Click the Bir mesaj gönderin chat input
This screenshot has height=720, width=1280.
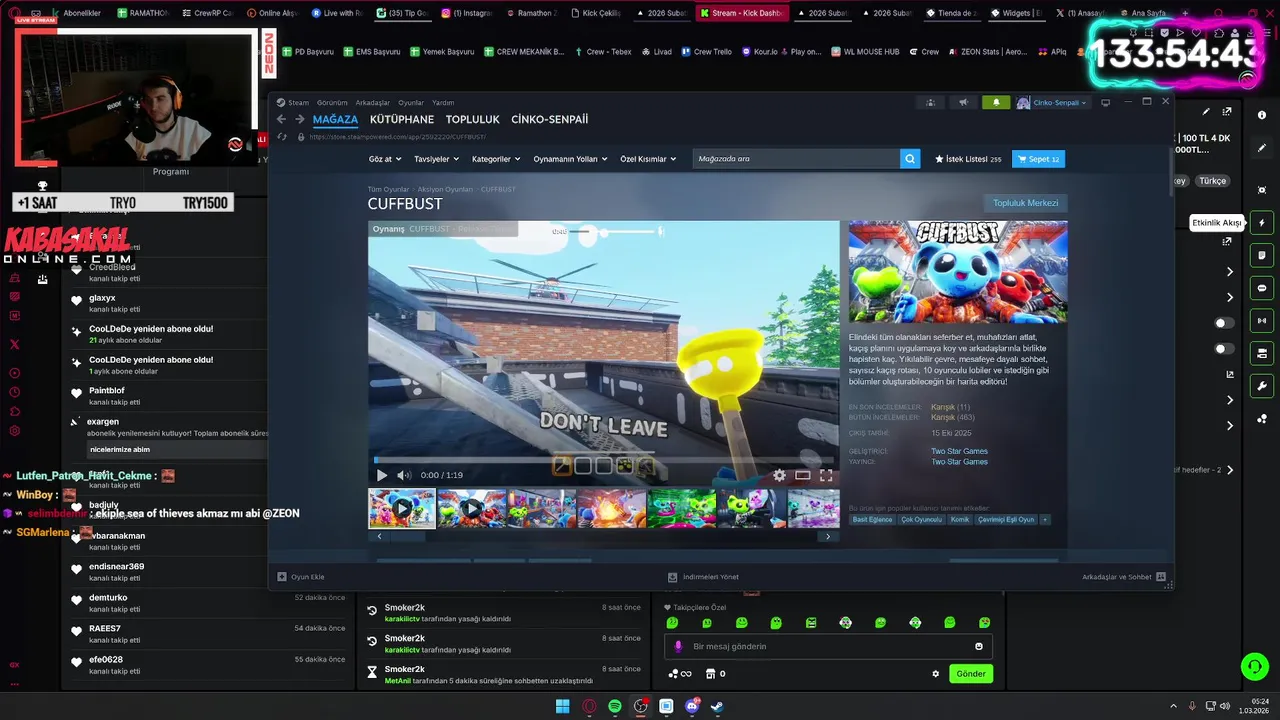click(x=828, y=646)
